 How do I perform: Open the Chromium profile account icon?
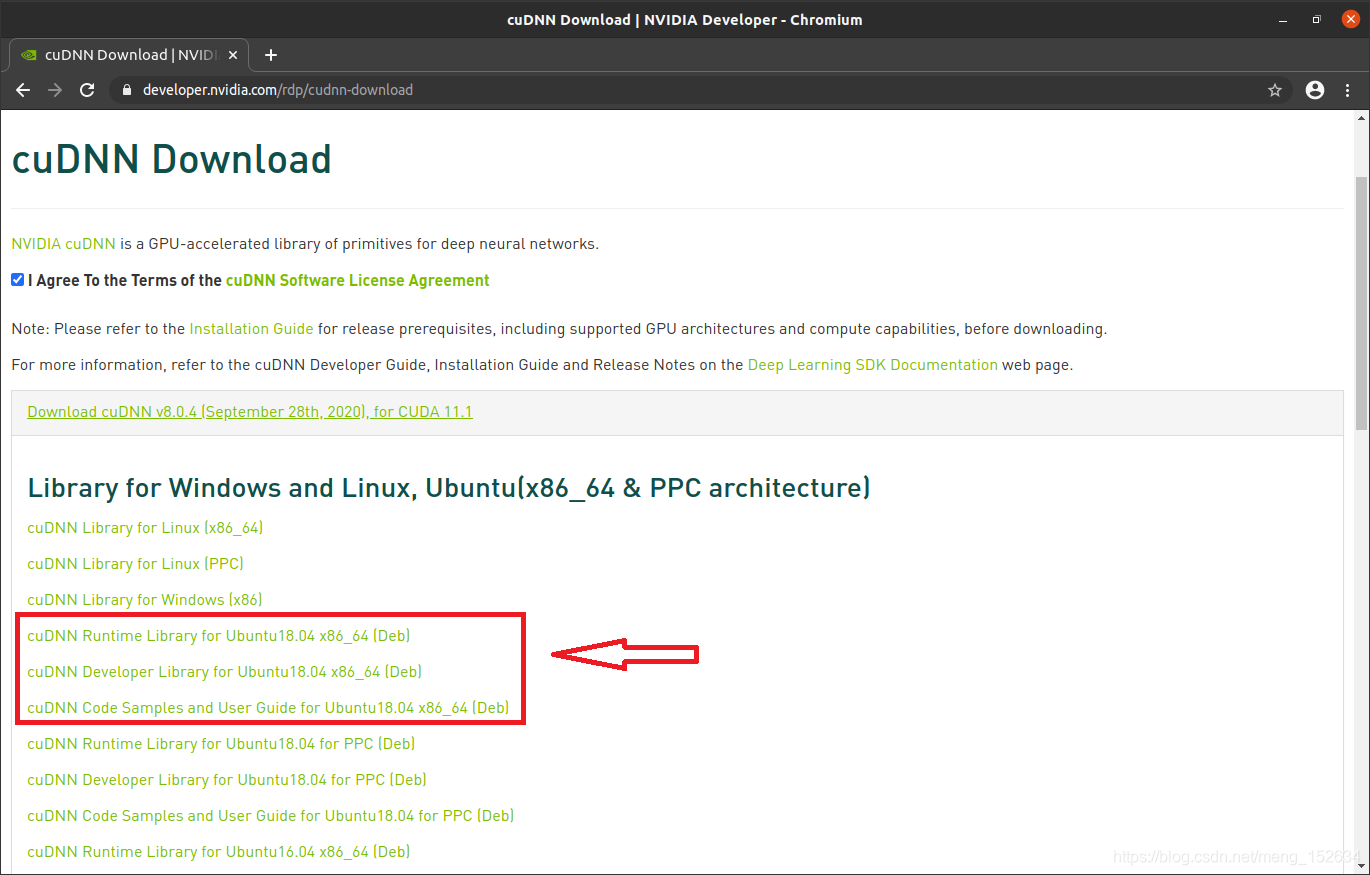1315,90
